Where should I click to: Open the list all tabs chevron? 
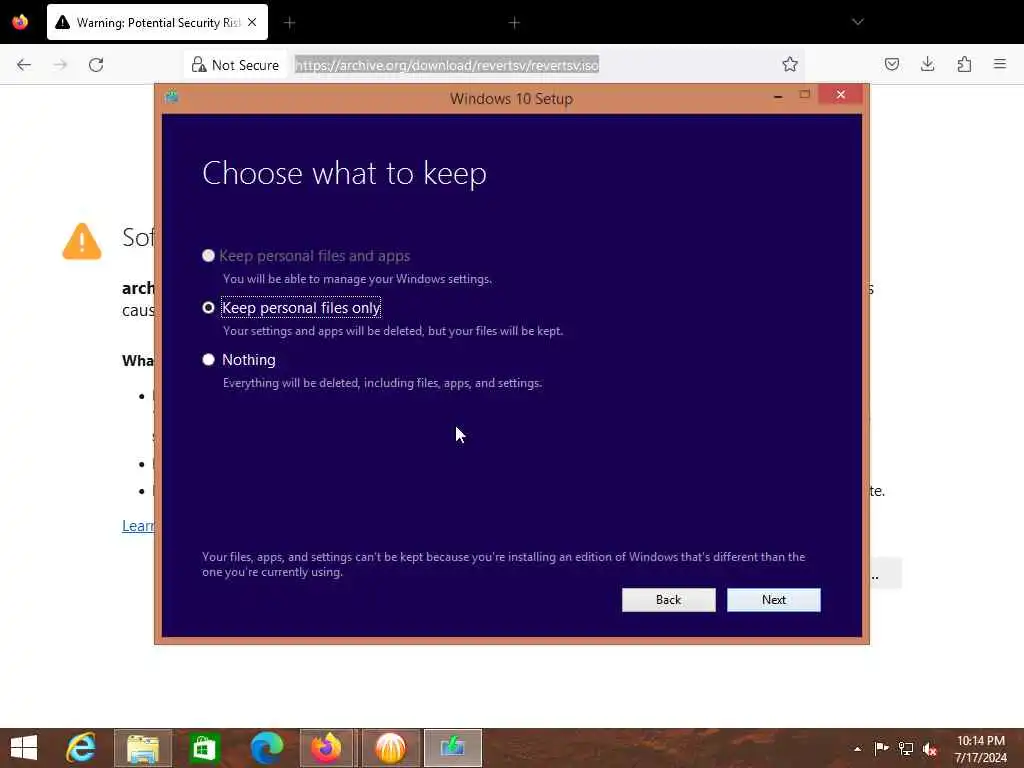857,22
